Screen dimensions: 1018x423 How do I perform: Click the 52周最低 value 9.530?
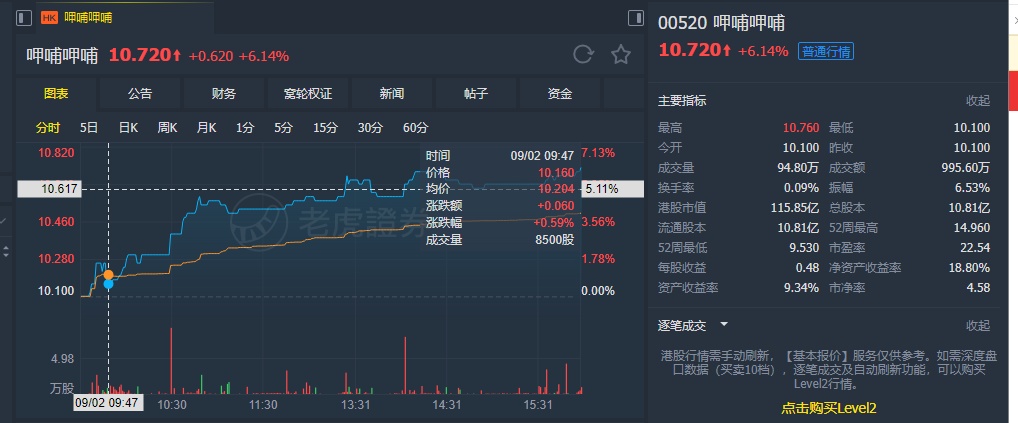tap(804, 248)
